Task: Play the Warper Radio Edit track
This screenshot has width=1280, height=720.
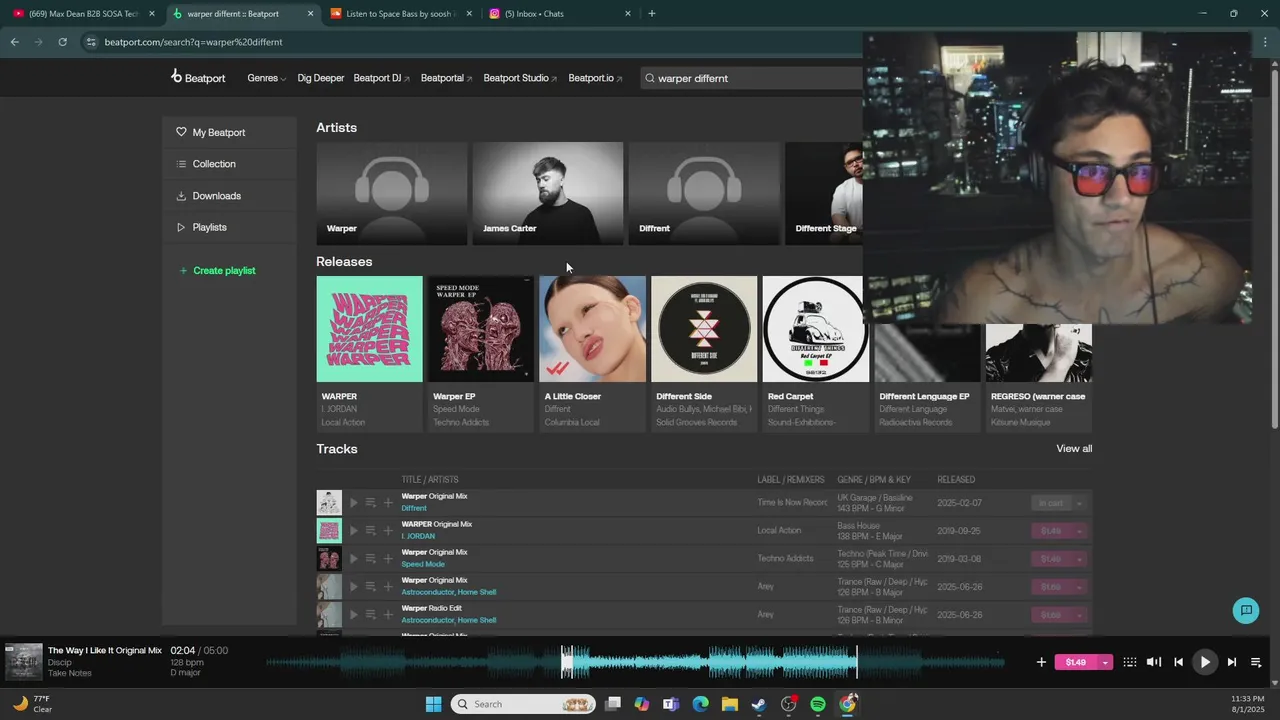Action: [353, 615]
